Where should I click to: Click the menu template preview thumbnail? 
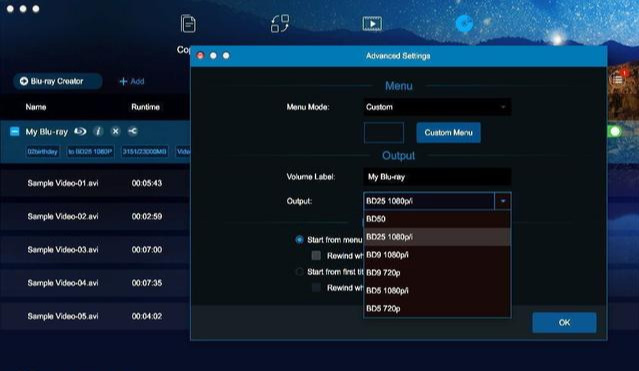[x=384, y=132]
